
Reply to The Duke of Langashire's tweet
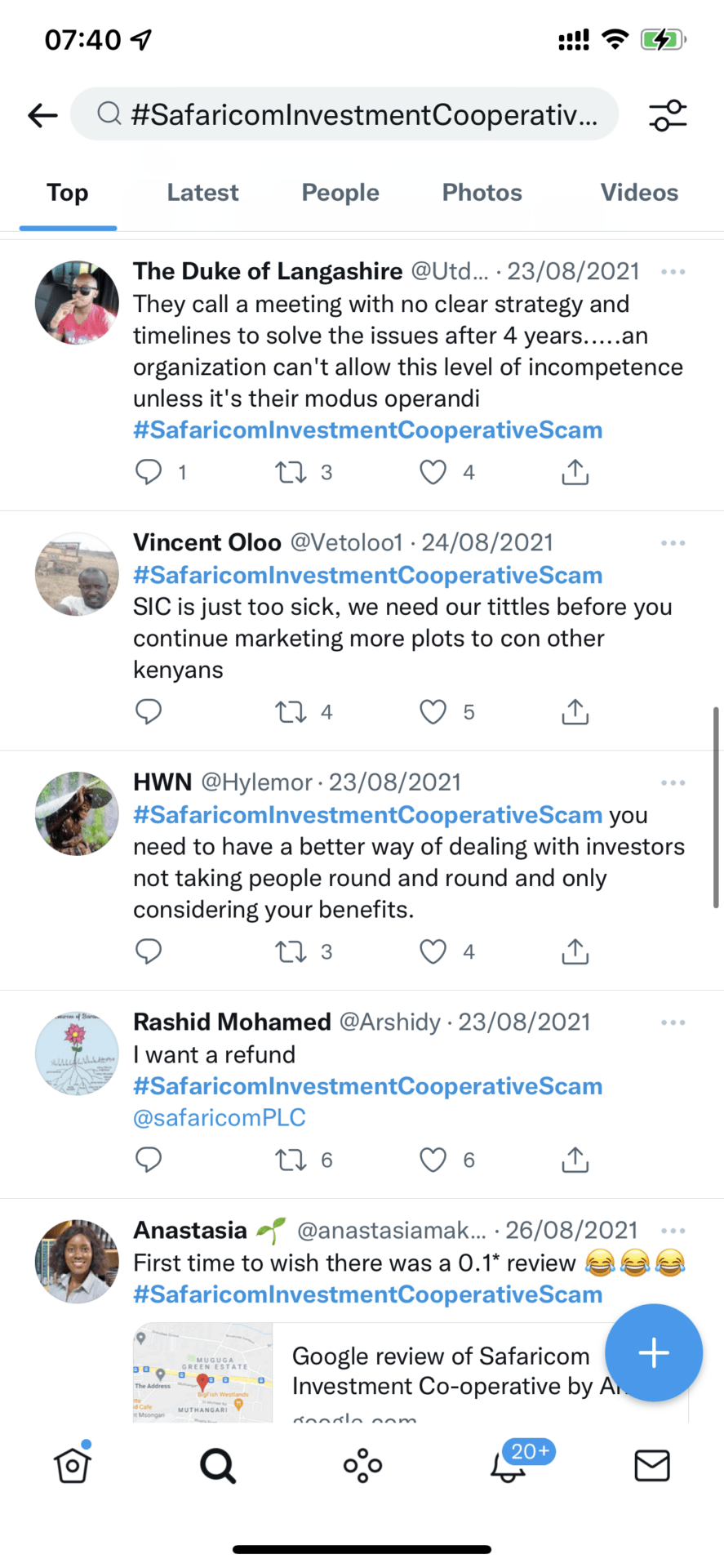[149, 472]
